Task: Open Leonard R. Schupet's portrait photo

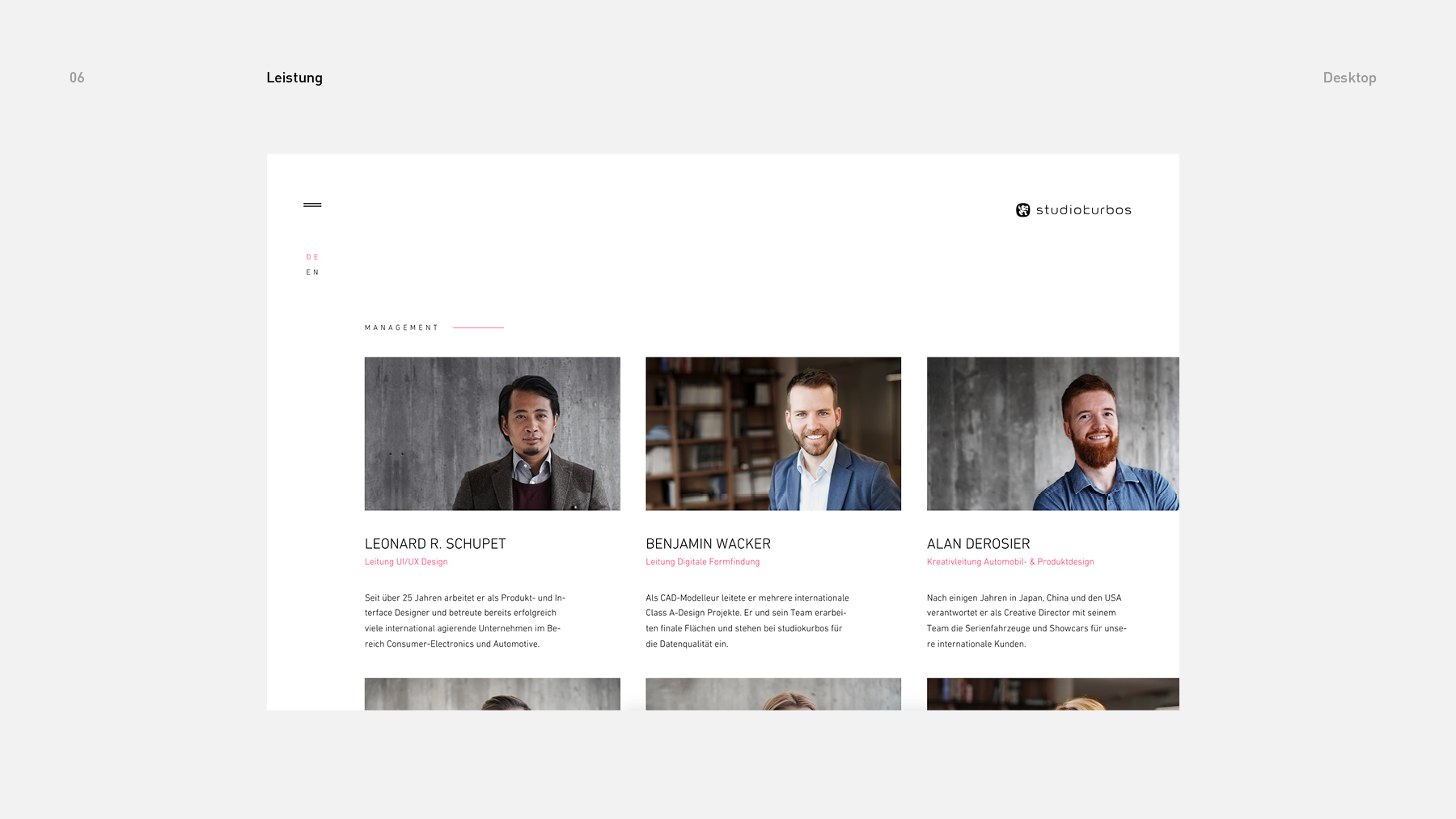Action: coord(493,434)
